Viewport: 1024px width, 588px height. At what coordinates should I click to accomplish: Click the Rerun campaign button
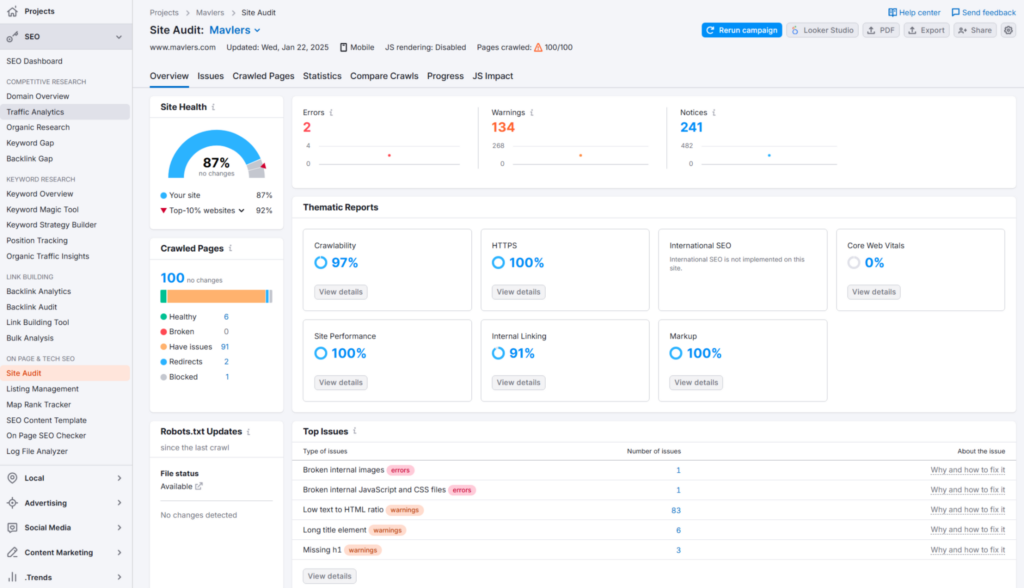741,30
